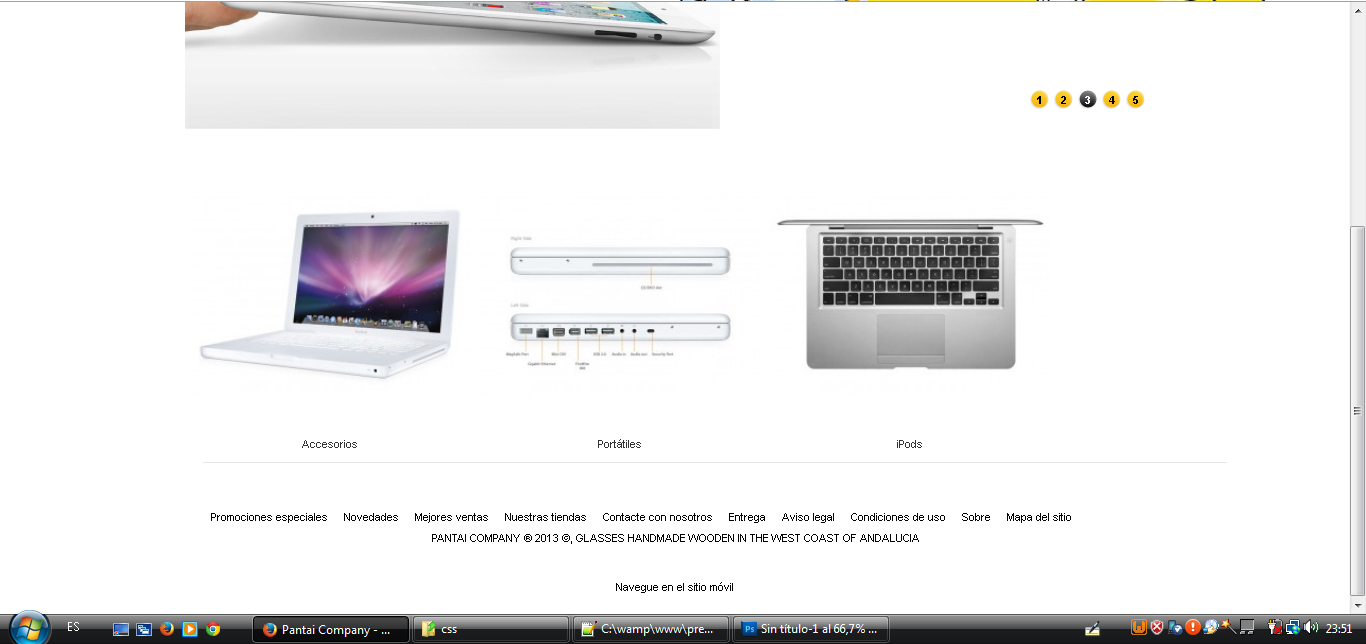Click the orange warning alert tray icon
Image resolution: width=1366 pixels, height=644 pixels.
[x=1193, y=628]
